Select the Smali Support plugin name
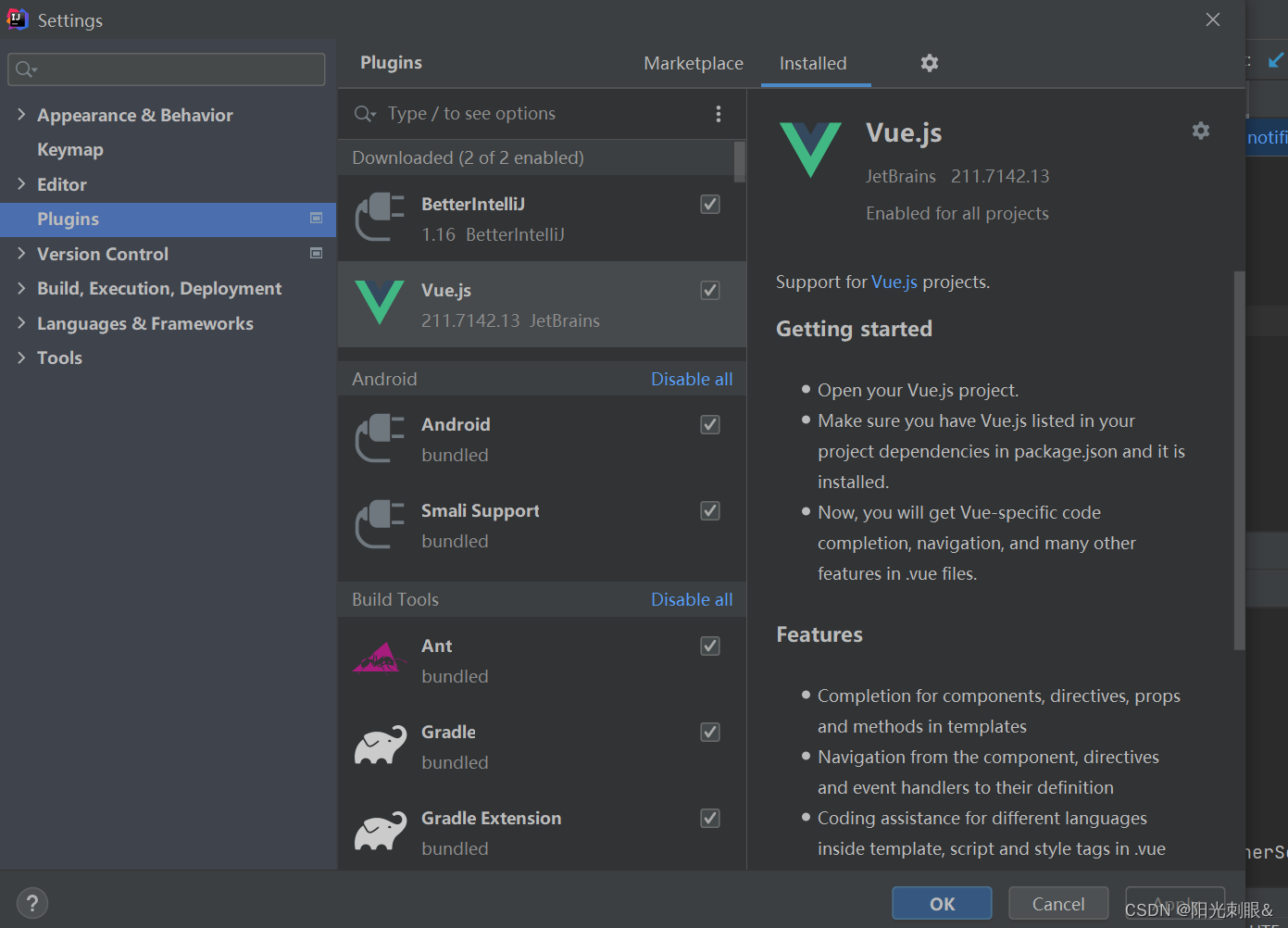Viewport: 1288px width, 928px height. point(480,511)
